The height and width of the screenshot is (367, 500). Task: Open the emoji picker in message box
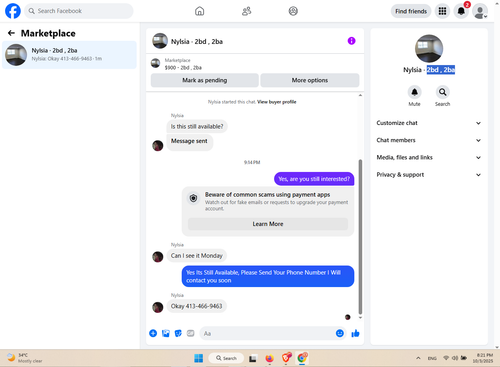click(340, 333)
